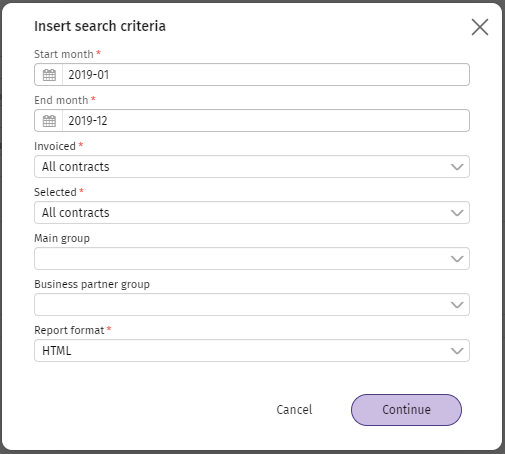Open the Start month calendar picker icon
Screen dimensions: 505x454
pyautogui.click(x=49, y=75)
